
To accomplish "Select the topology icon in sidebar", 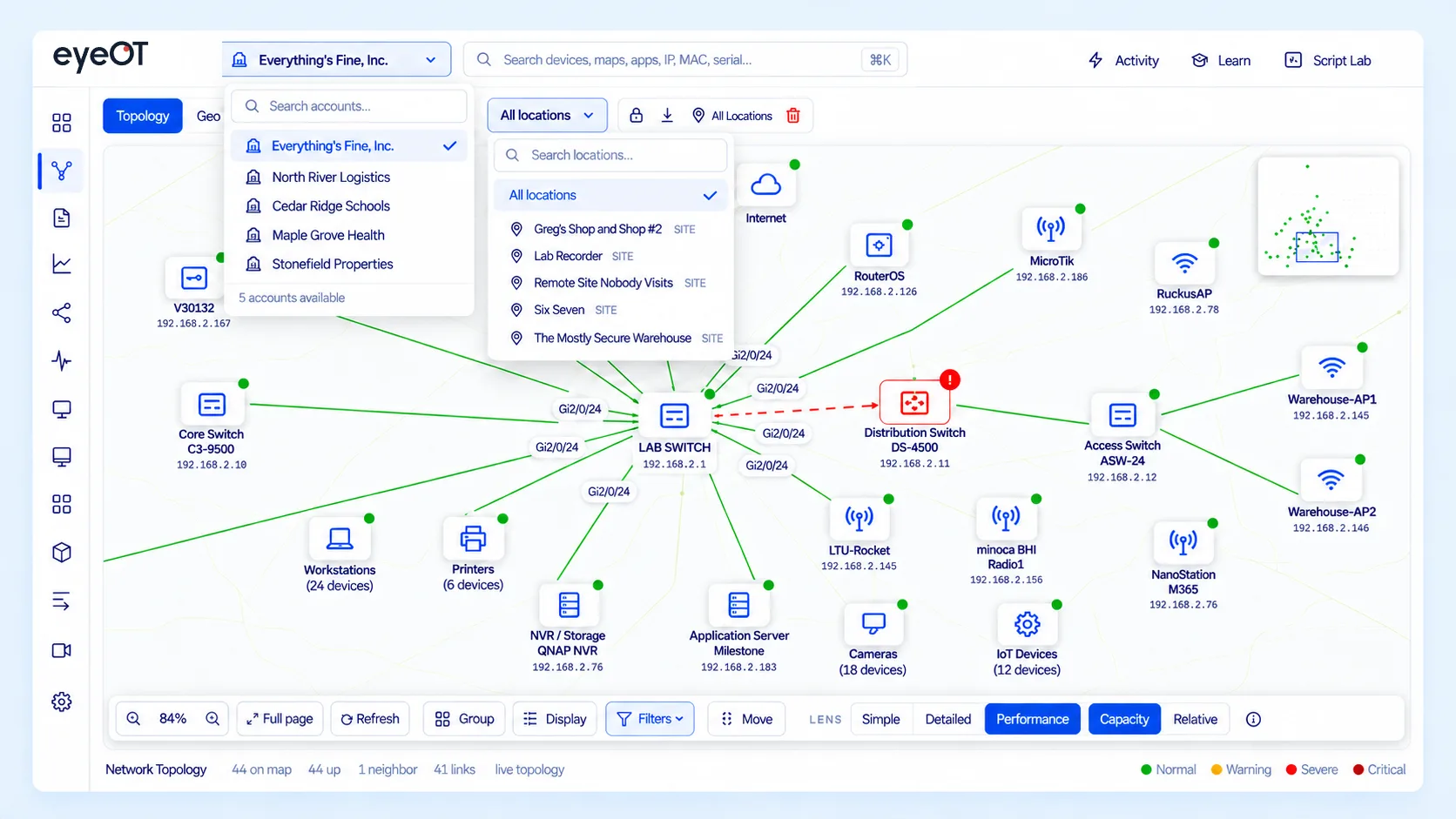I will click(x=61, y=171).
